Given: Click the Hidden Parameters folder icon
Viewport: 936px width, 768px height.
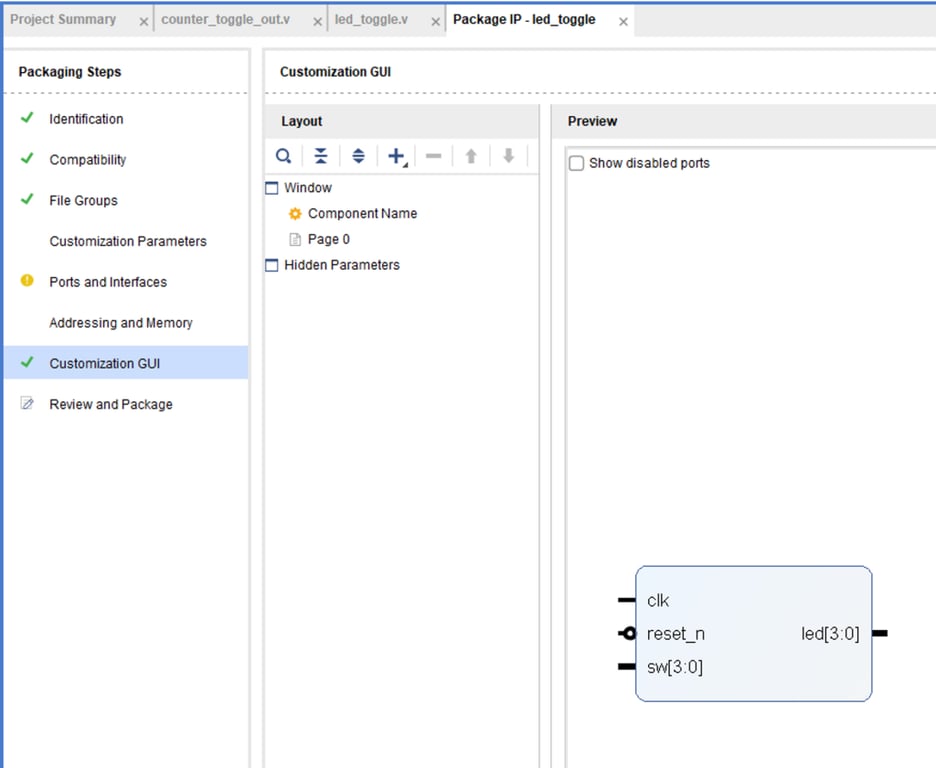Looking at the screenshot, I should pos(272,265).
